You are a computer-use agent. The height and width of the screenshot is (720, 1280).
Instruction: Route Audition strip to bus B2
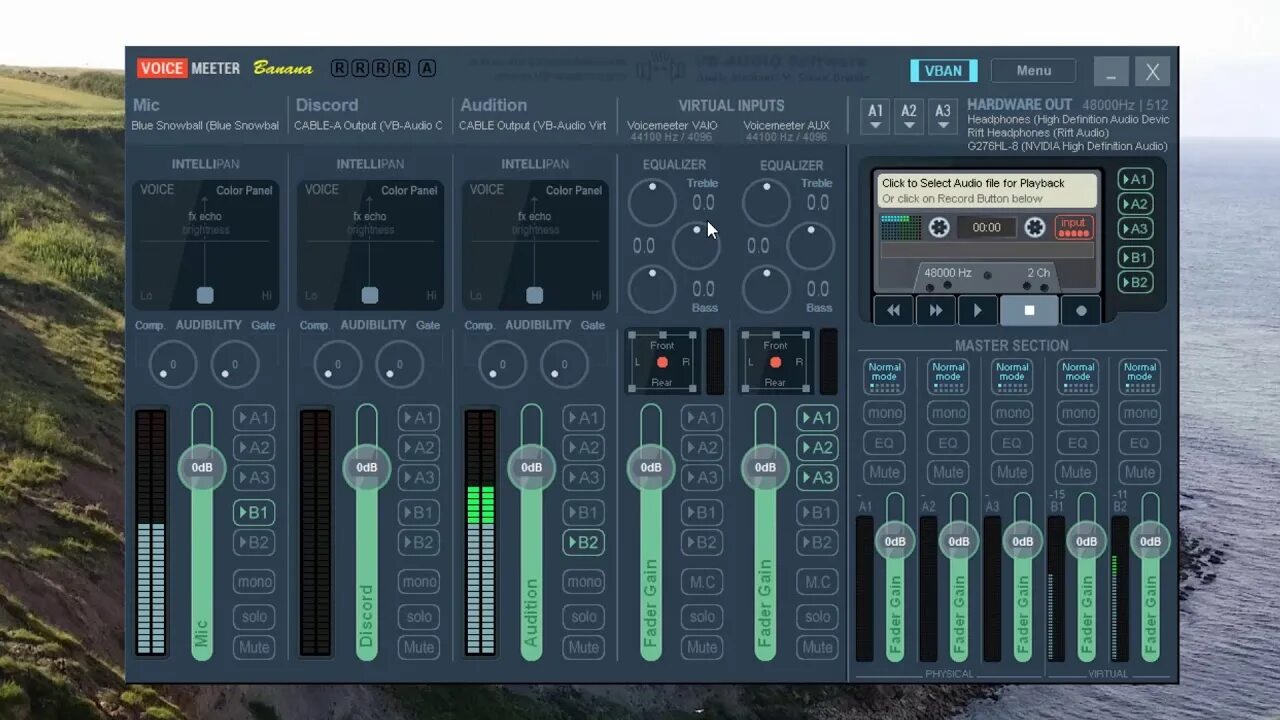click(x=583, y=542)
